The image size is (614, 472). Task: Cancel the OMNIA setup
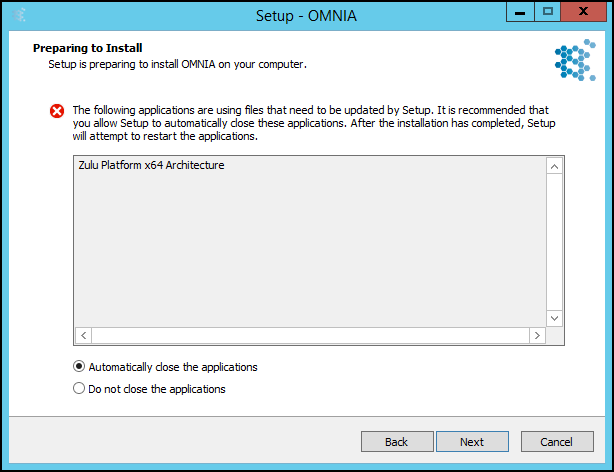[557, 442]
